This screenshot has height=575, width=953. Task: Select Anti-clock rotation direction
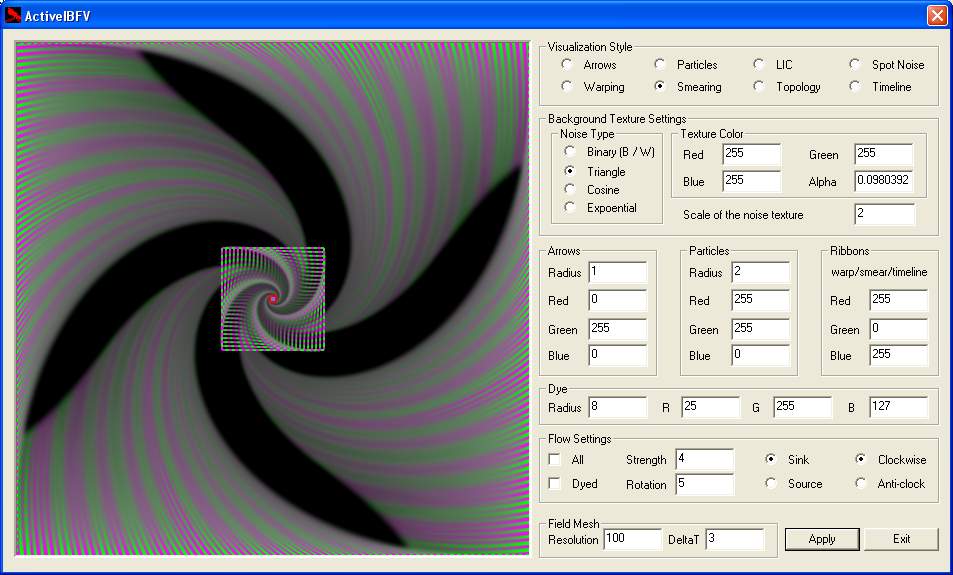(861, 484)
